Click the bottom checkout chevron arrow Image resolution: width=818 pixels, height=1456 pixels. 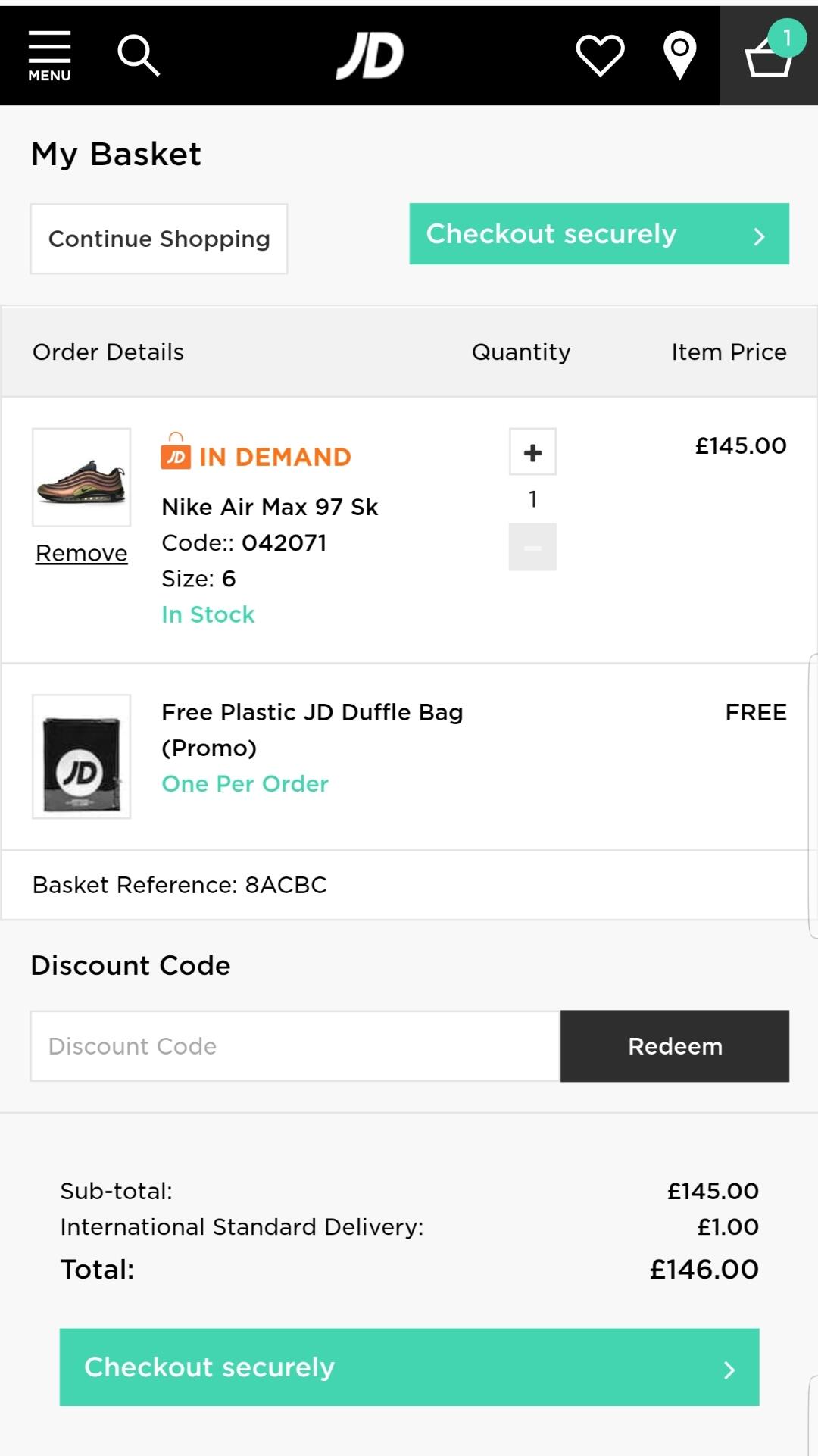[x=729, y=1370]
